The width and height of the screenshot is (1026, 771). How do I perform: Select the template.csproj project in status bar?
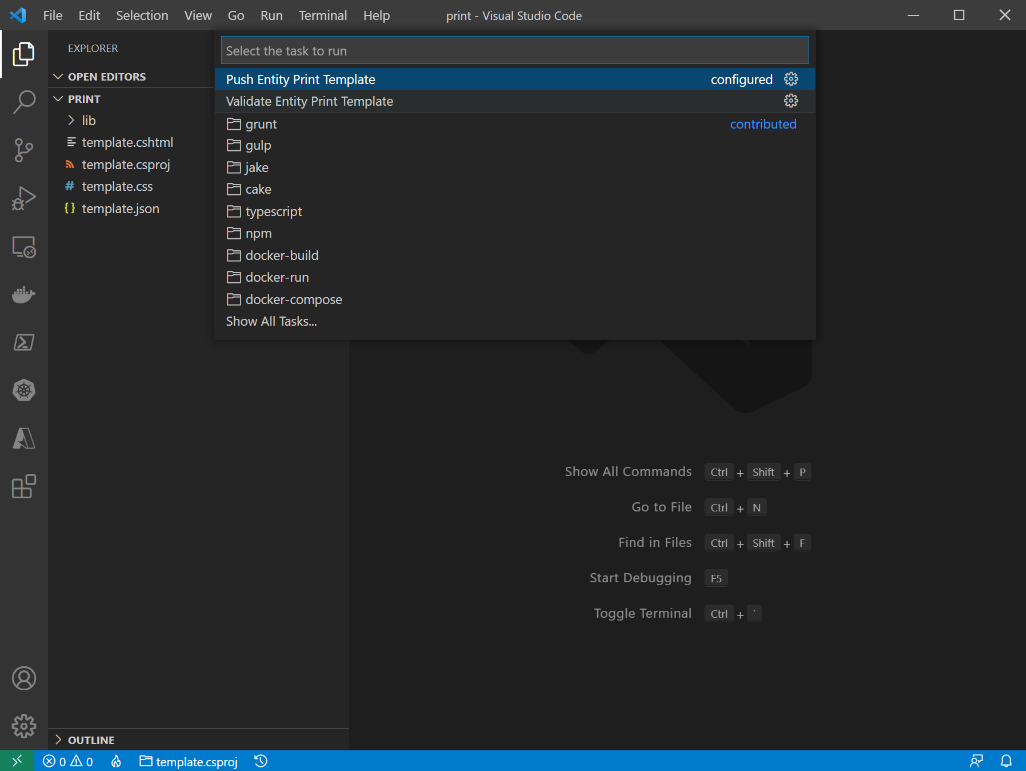(188, 761)
